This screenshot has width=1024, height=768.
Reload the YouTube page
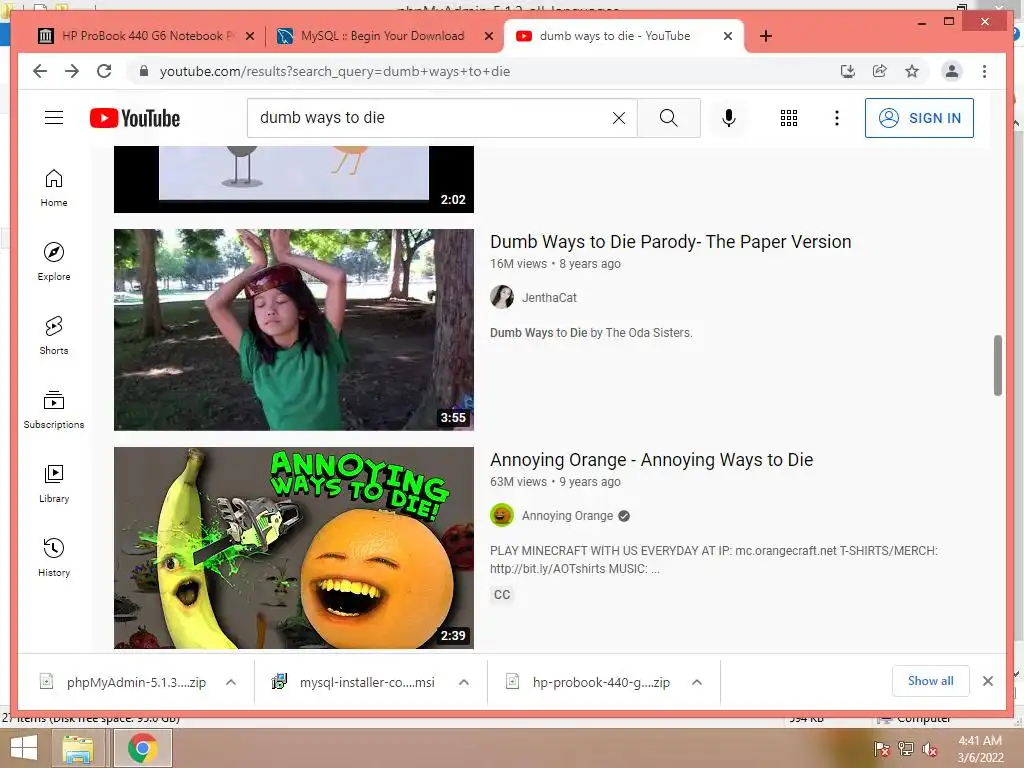(x=104, y=71)
